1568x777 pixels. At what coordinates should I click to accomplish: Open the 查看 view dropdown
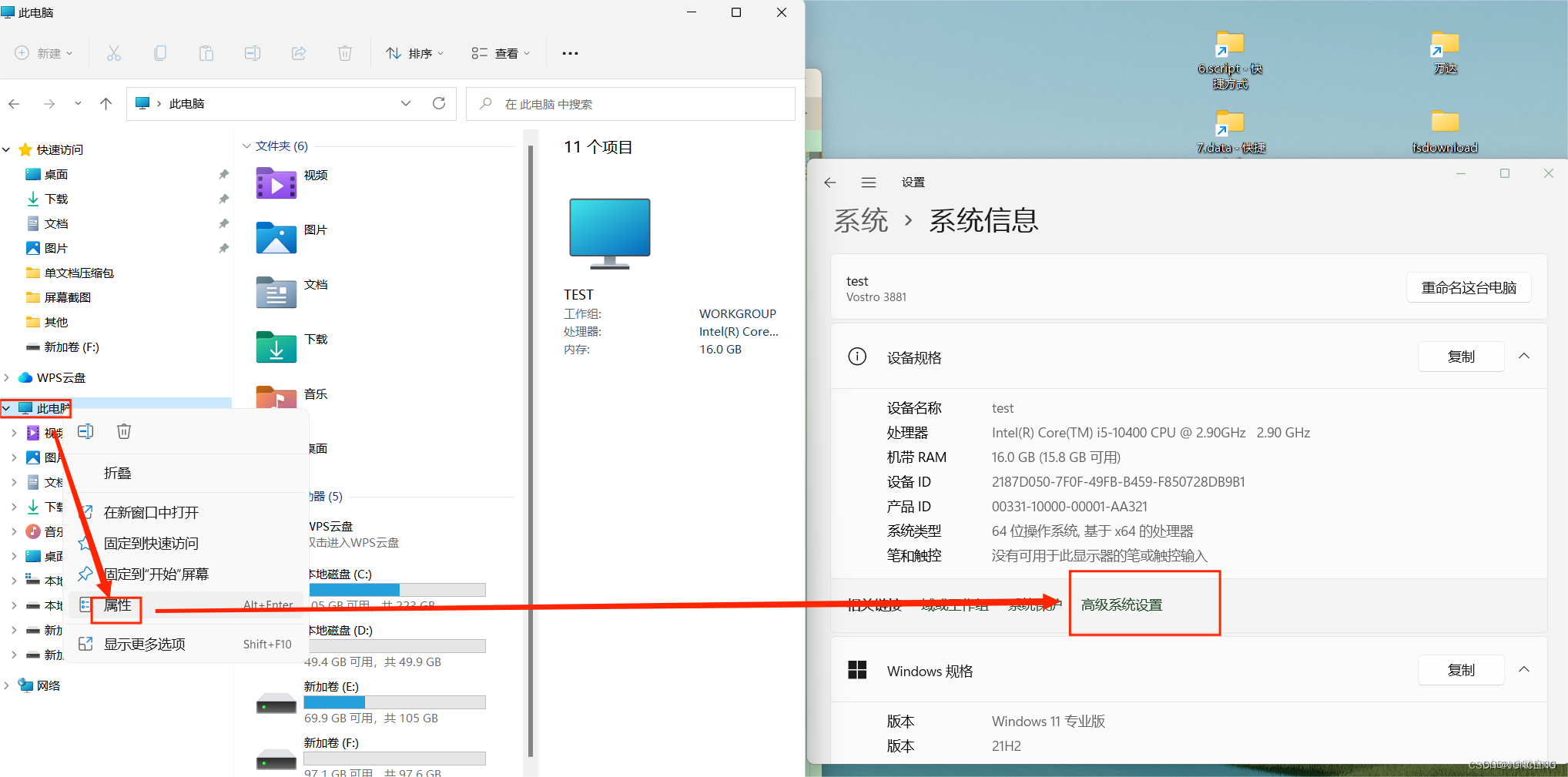501,53
